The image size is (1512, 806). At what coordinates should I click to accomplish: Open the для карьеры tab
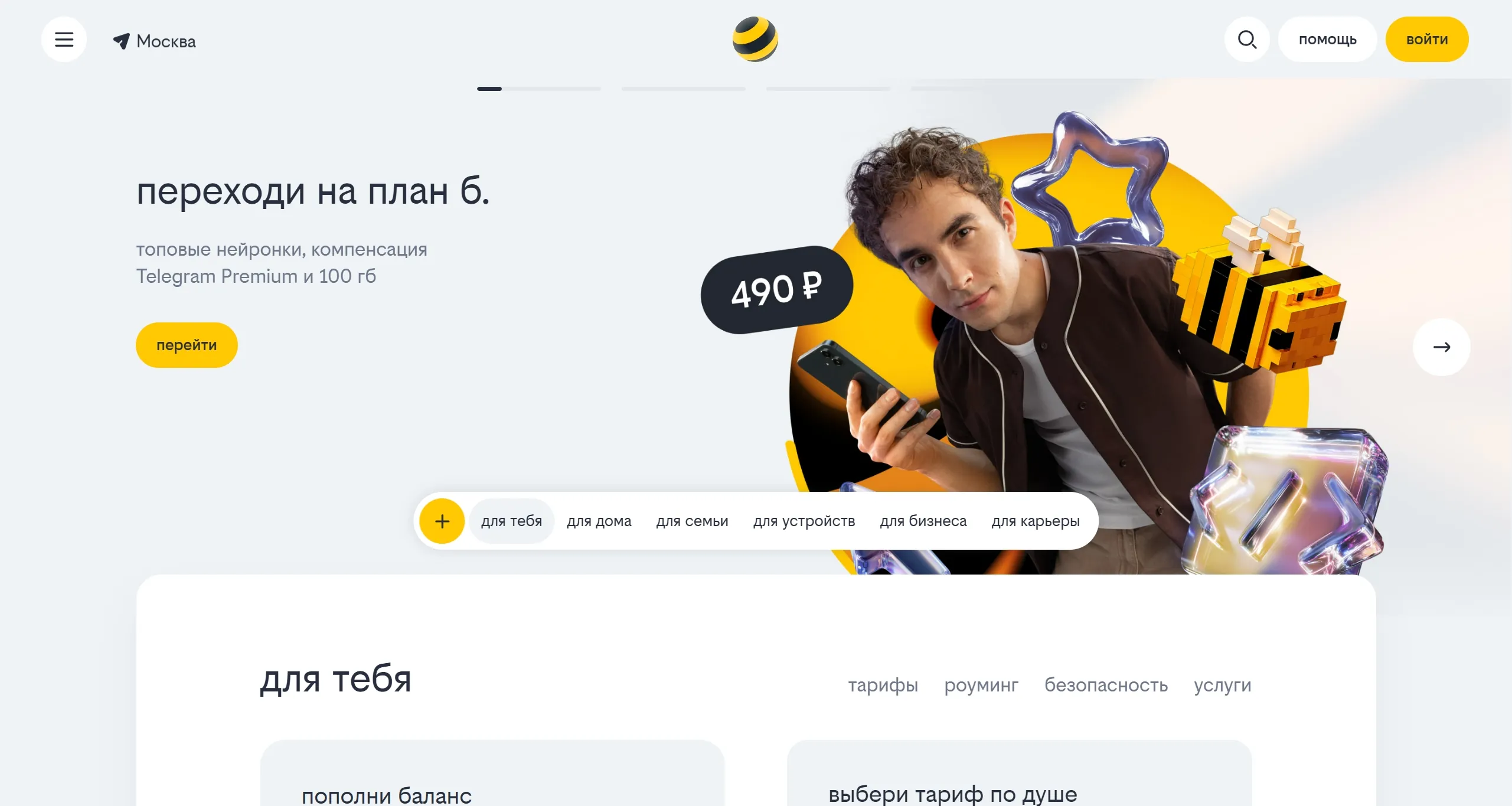[1035, 521]
